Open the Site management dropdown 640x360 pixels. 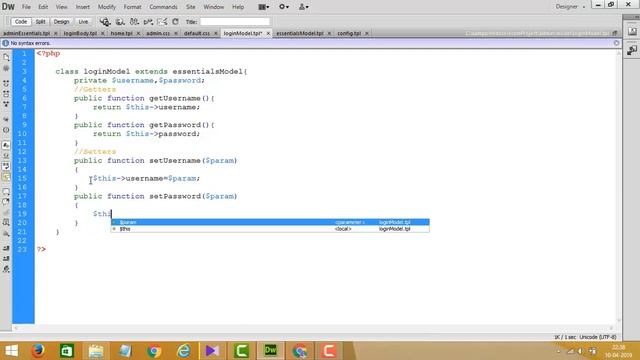point(303,7)
